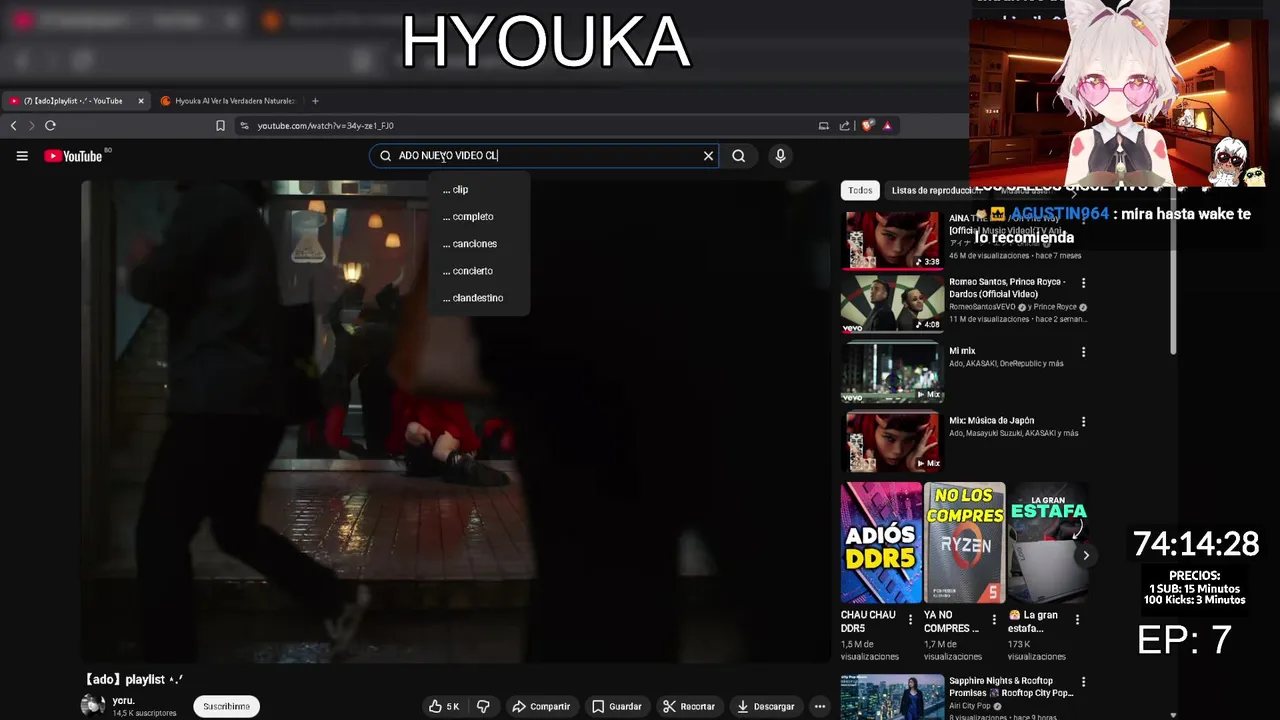
Task: Open Brave Shields lion icon
Action: (x=867, y=126)
